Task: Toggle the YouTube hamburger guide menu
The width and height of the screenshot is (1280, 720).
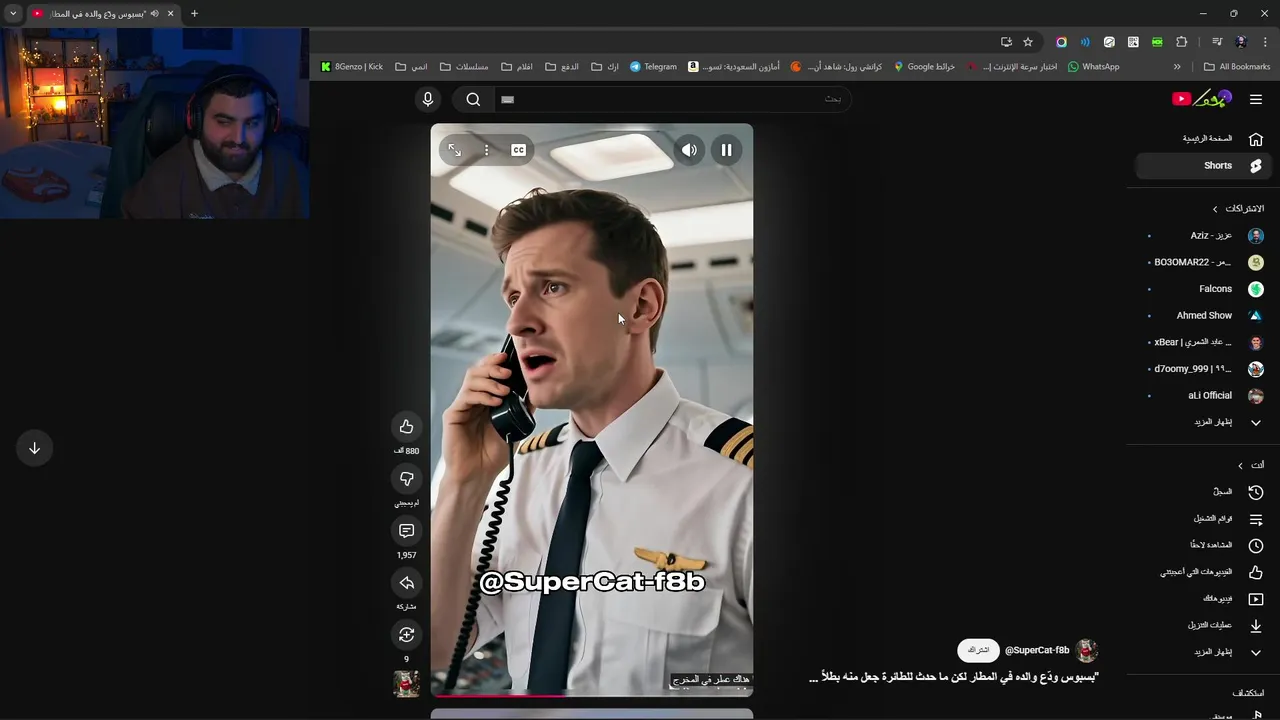Action: (x=1256, y=99)
